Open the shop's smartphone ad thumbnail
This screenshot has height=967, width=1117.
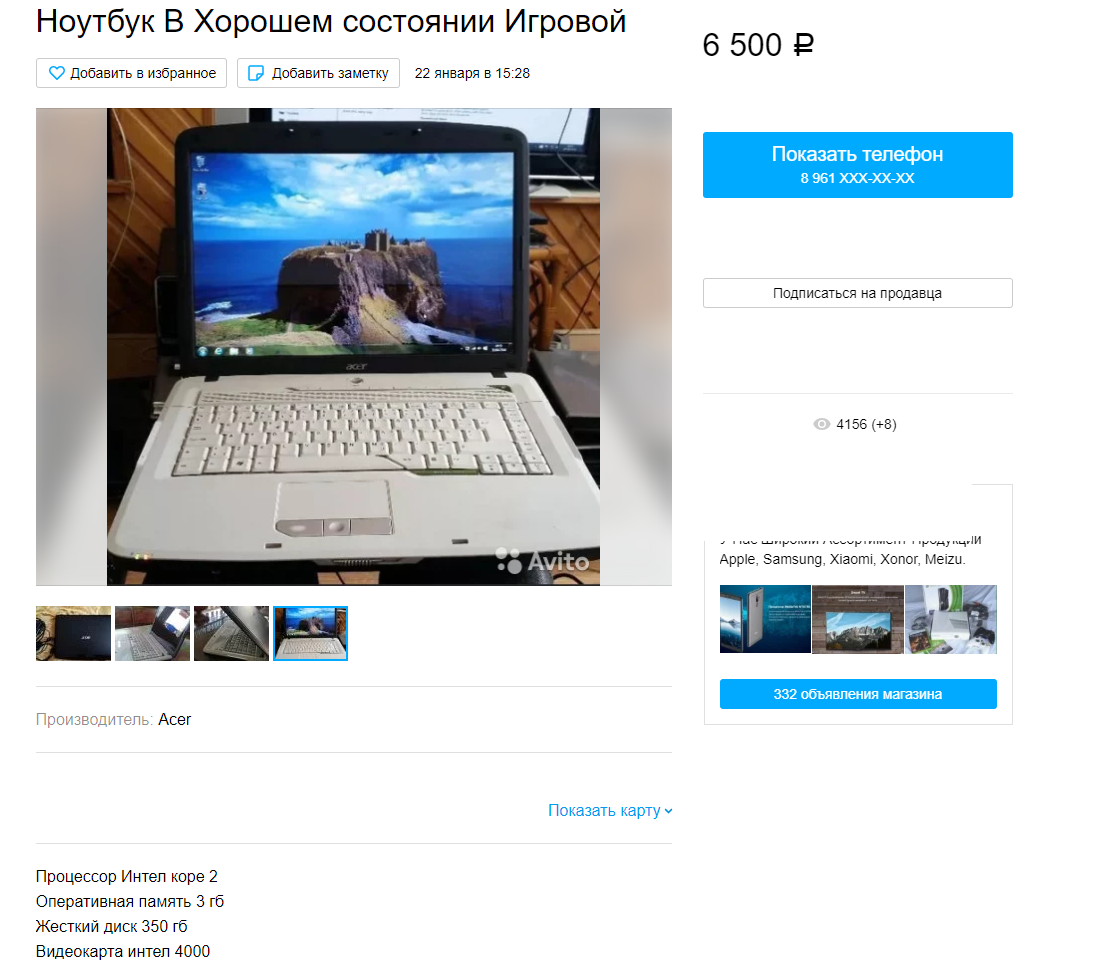tap(765, 619)
